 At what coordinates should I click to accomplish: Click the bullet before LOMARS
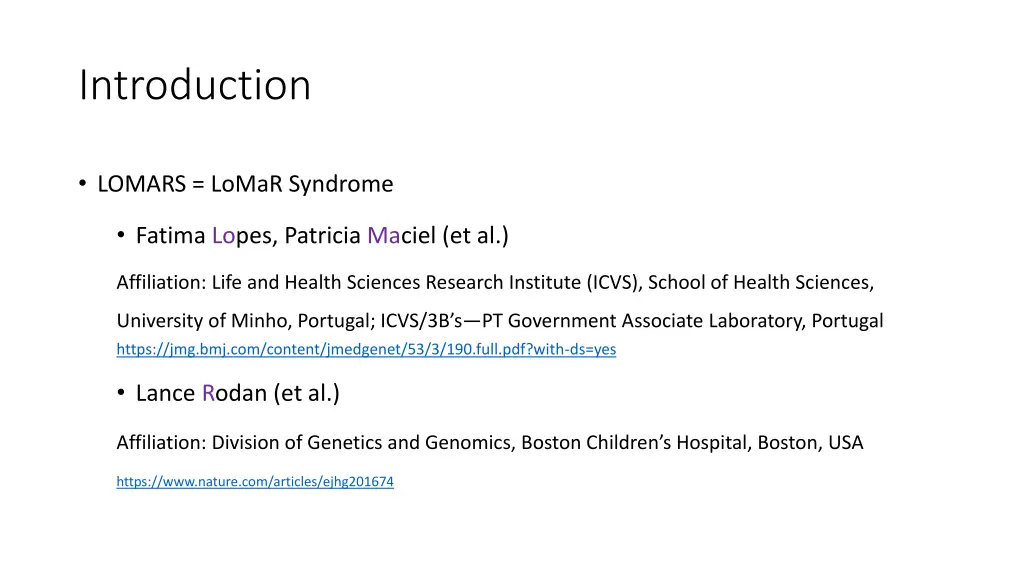[x=82, y=184]
